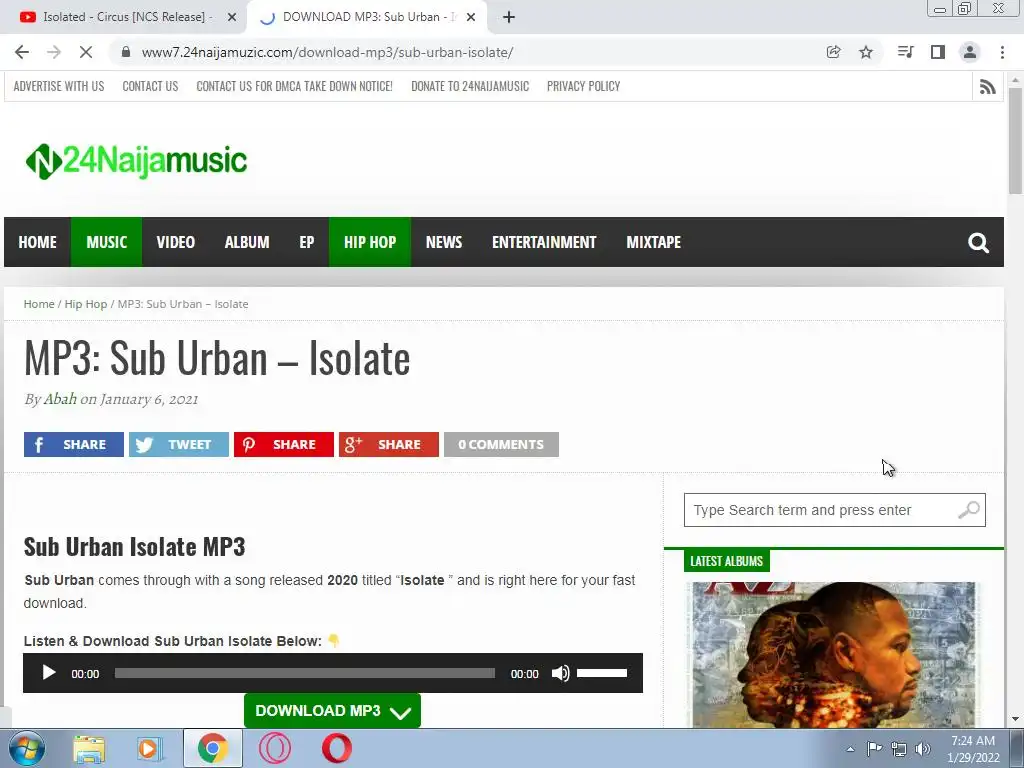Open author Abah's profile link
Screen dimensions: 1024x768
(x=60, y=399)
